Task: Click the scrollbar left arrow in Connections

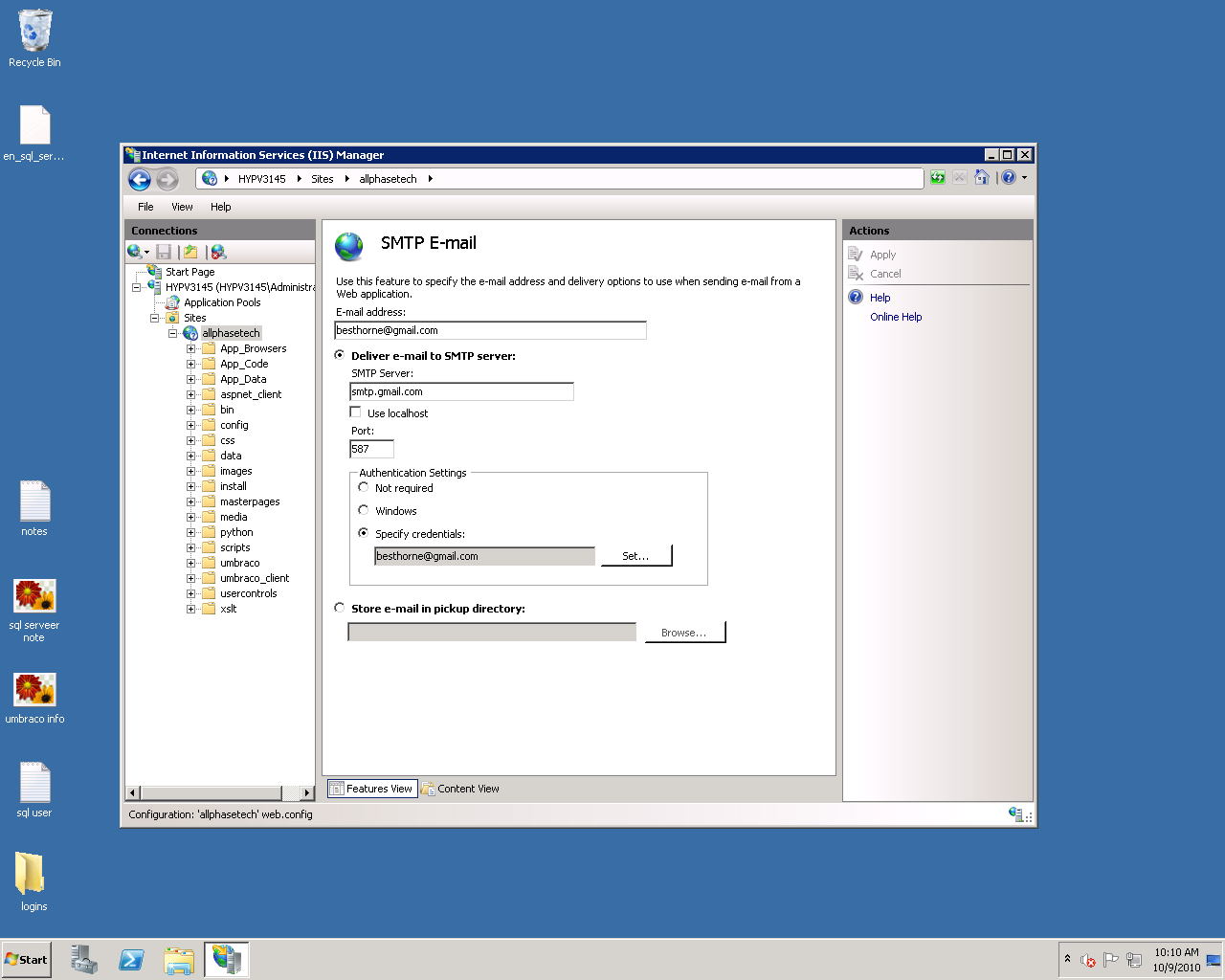Action: tap(133, 792)
